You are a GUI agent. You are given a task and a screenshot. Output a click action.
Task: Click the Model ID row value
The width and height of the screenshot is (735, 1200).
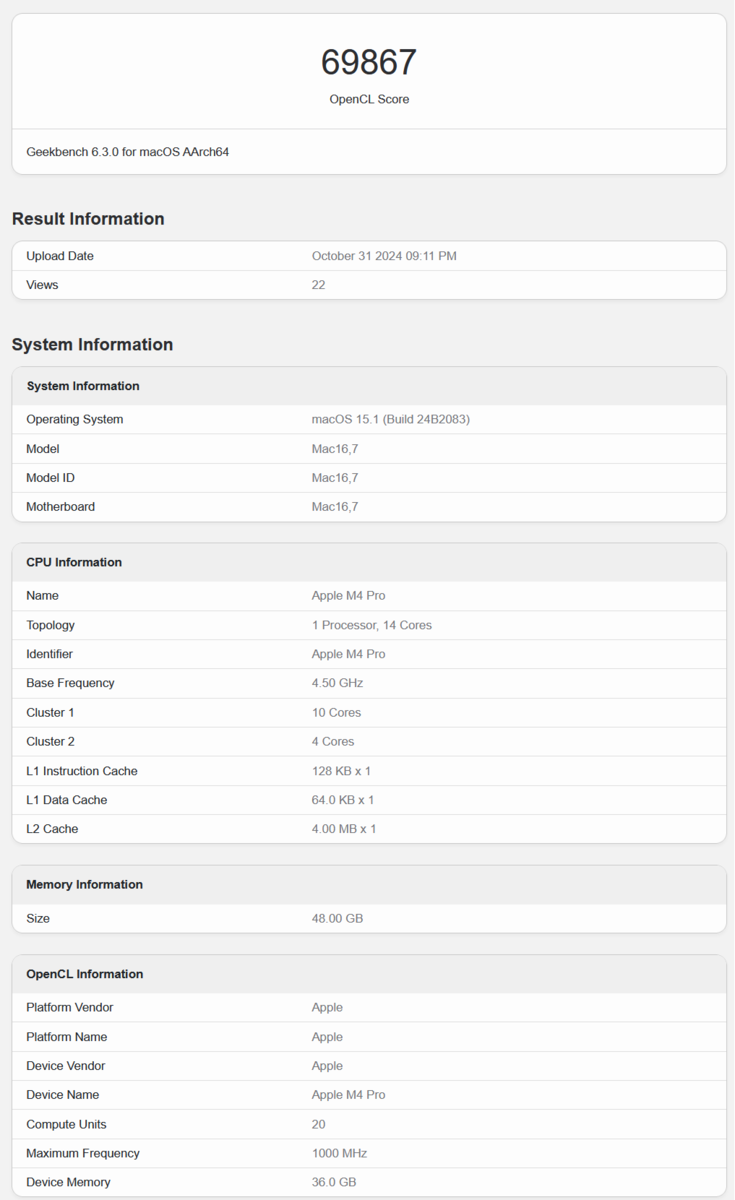point(335,478)
